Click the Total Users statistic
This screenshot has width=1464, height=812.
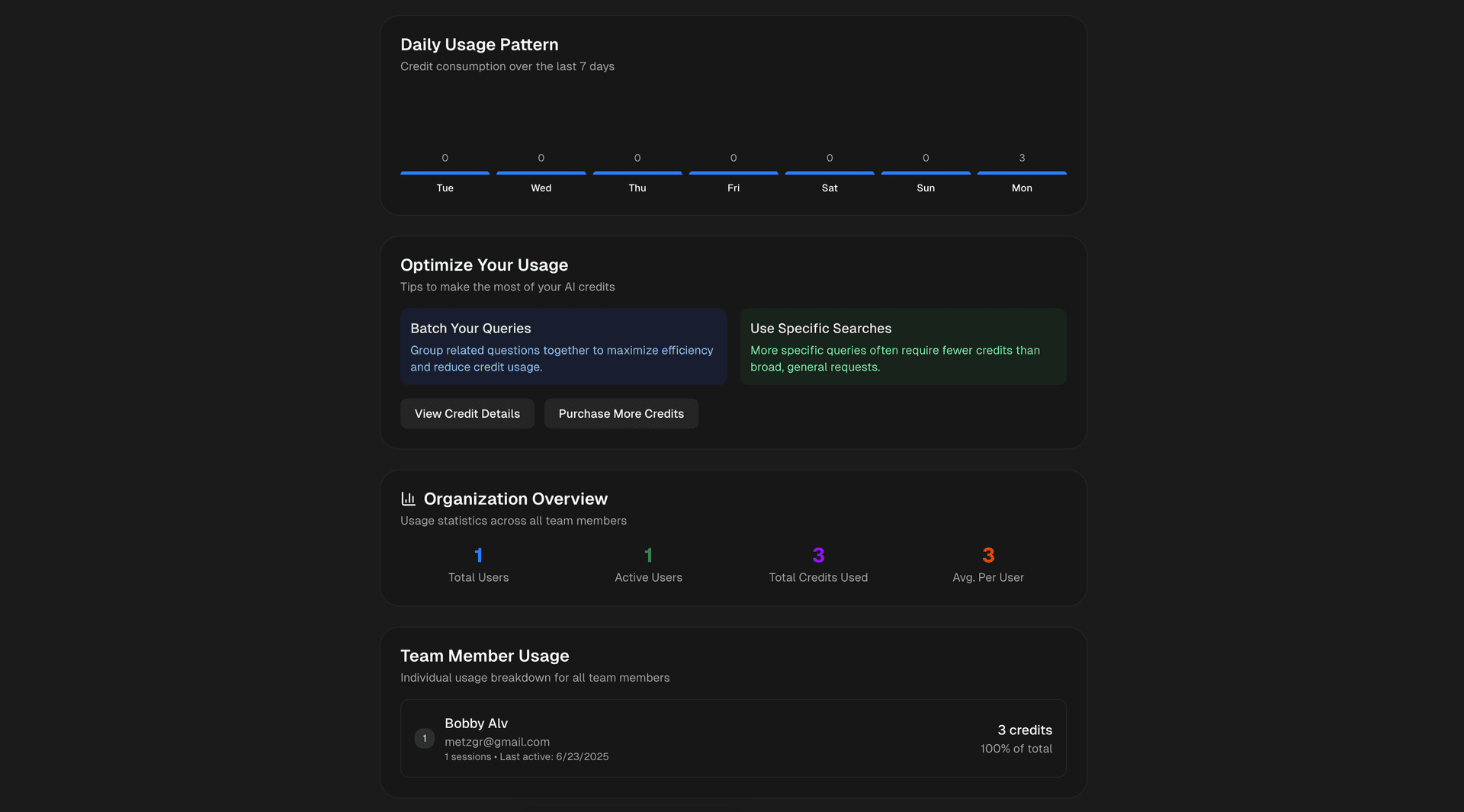click(x=478, y=564)
